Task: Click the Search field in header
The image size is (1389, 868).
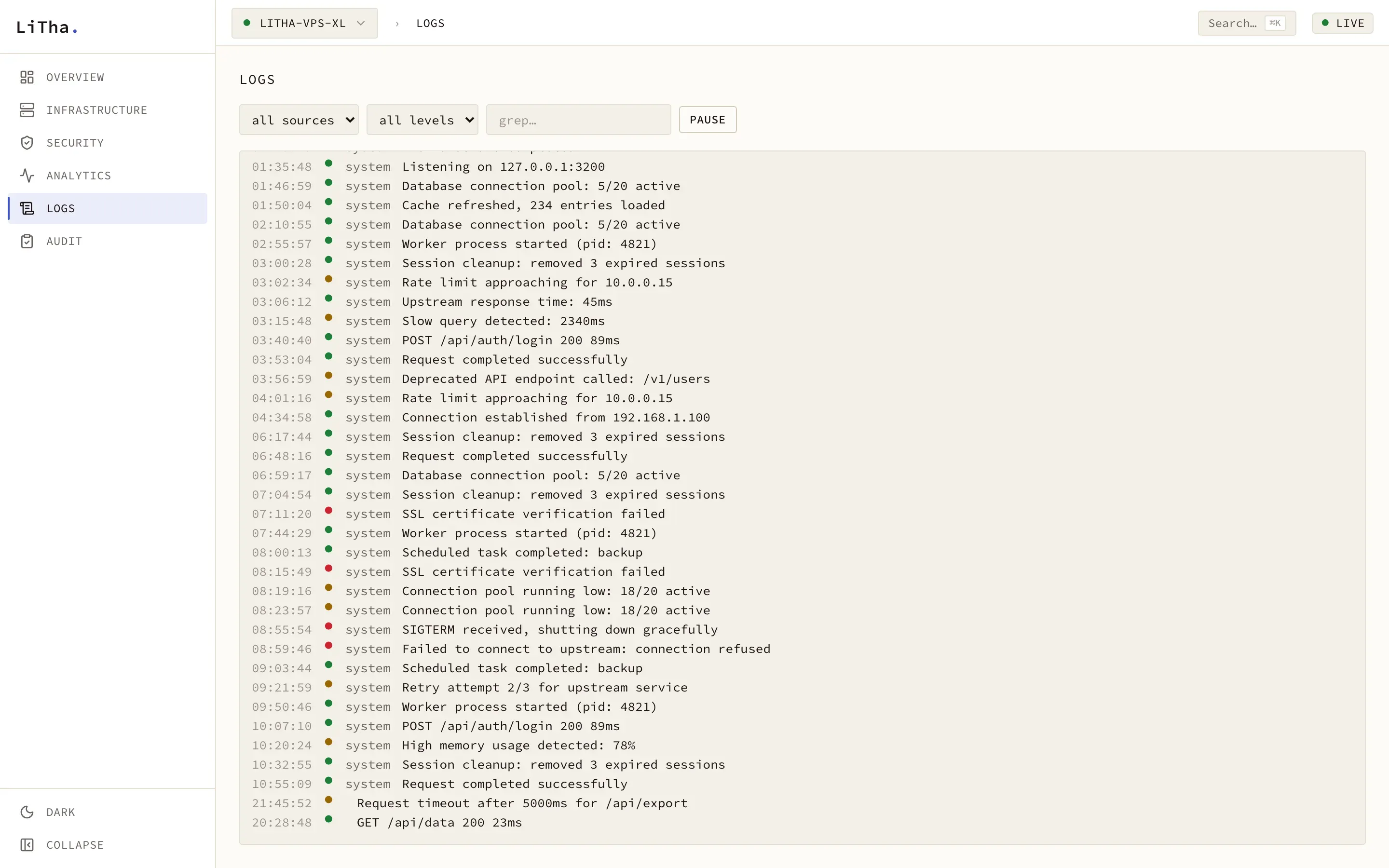Action: pyautogui.click(x=1247, y=23)
